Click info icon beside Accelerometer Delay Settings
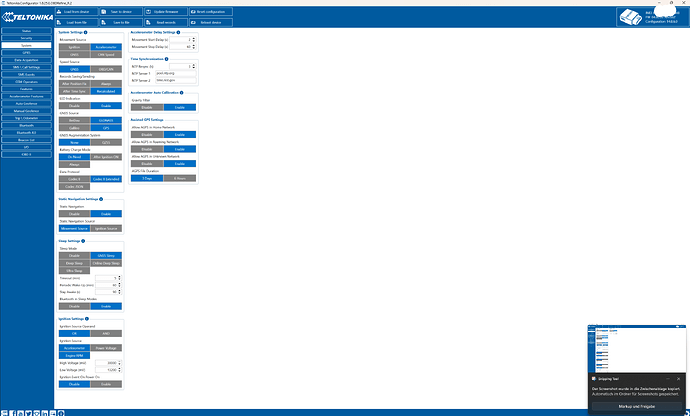Screen dimensions: 690x416 (178, 33)
